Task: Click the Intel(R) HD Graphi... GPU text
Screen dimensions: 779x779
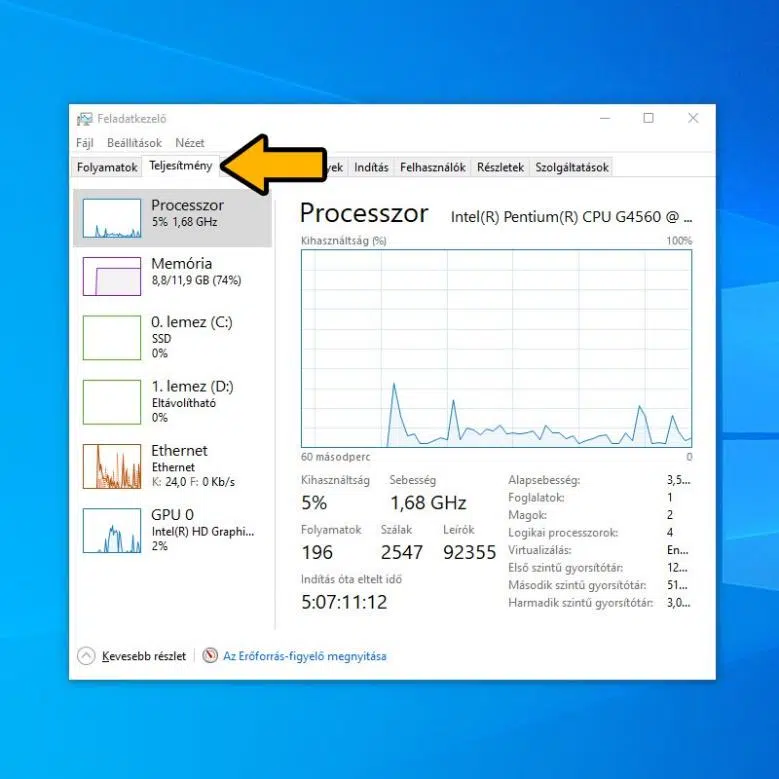Action: pyautogui.click(x=203, y=532)
